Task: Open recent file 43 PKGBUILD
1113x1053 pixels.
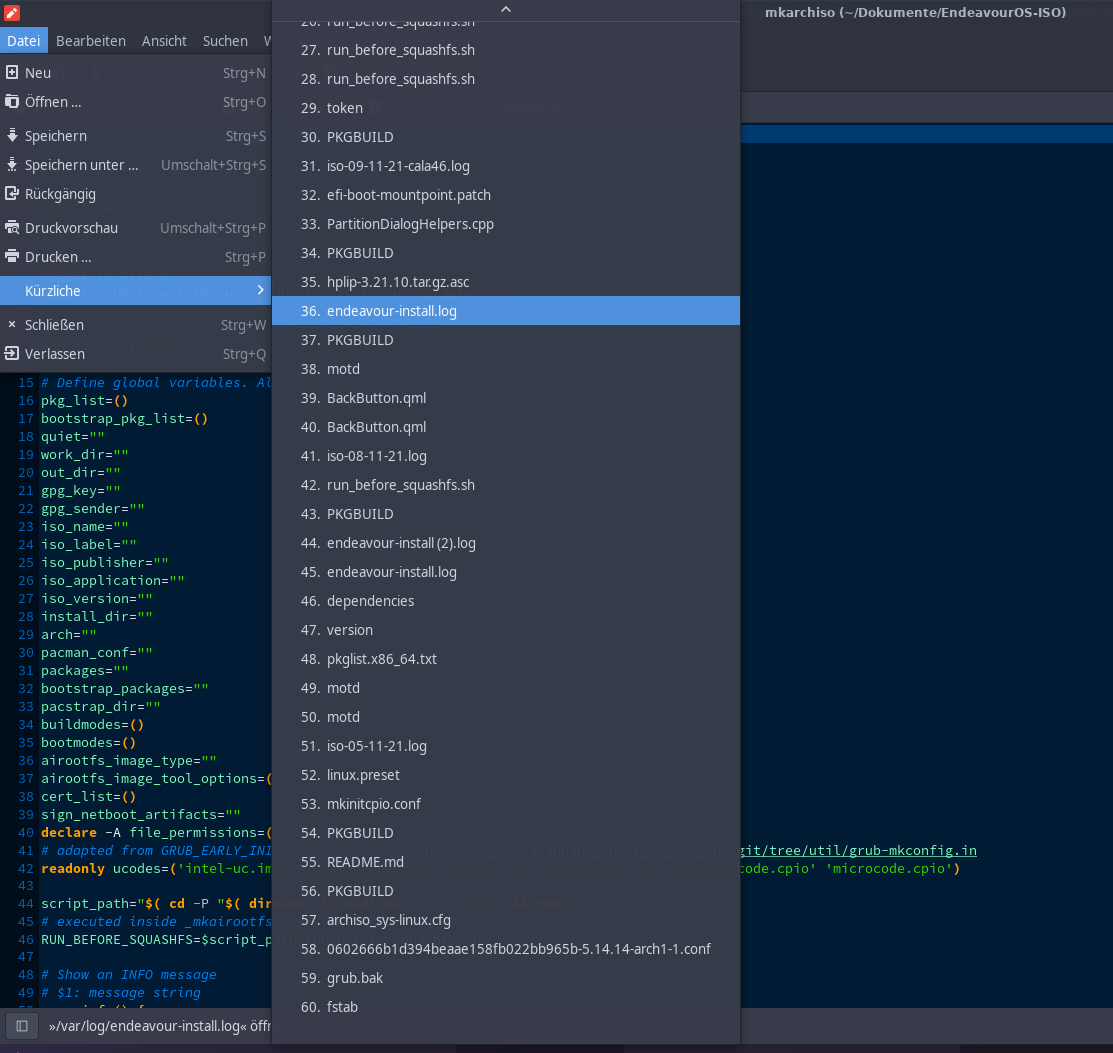Action: click(x=505, y=514)
